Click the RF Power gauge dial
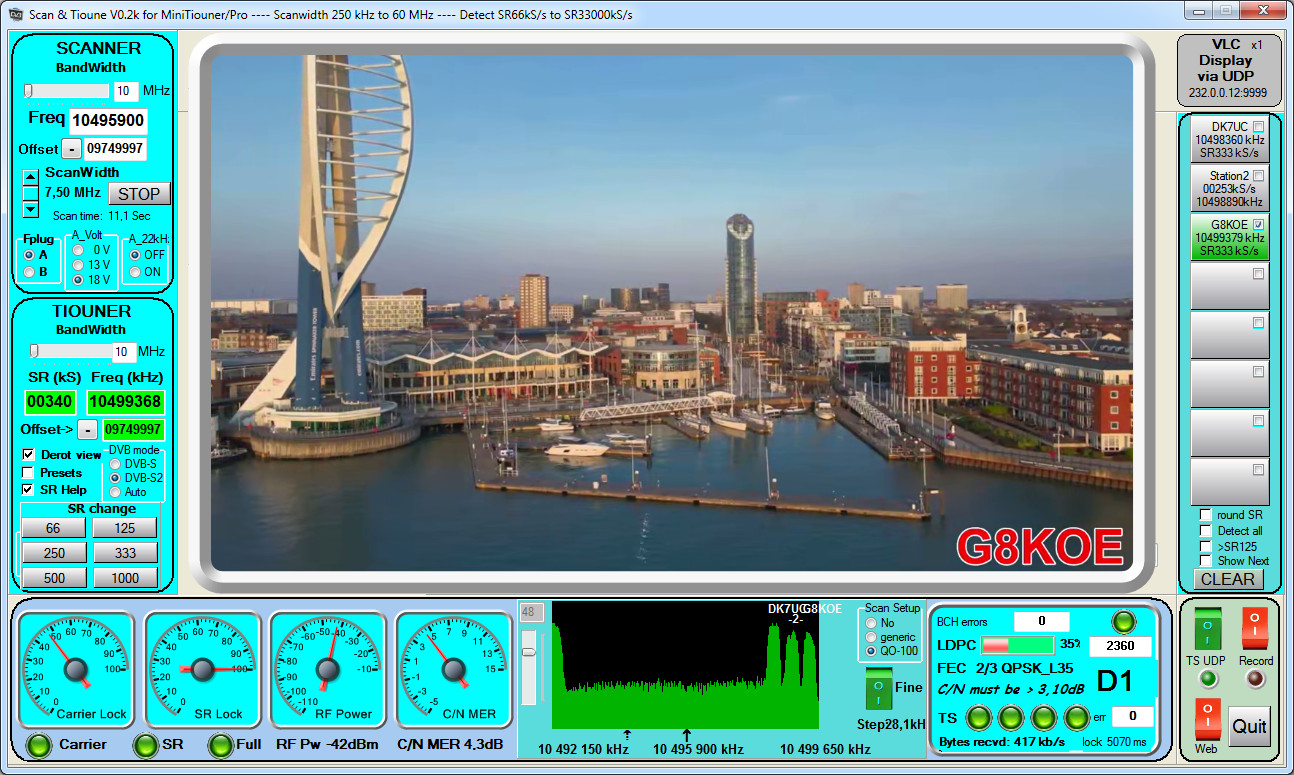Viewport: 1294px width, 775px height. pyautogui.click(x=328, y=669)
